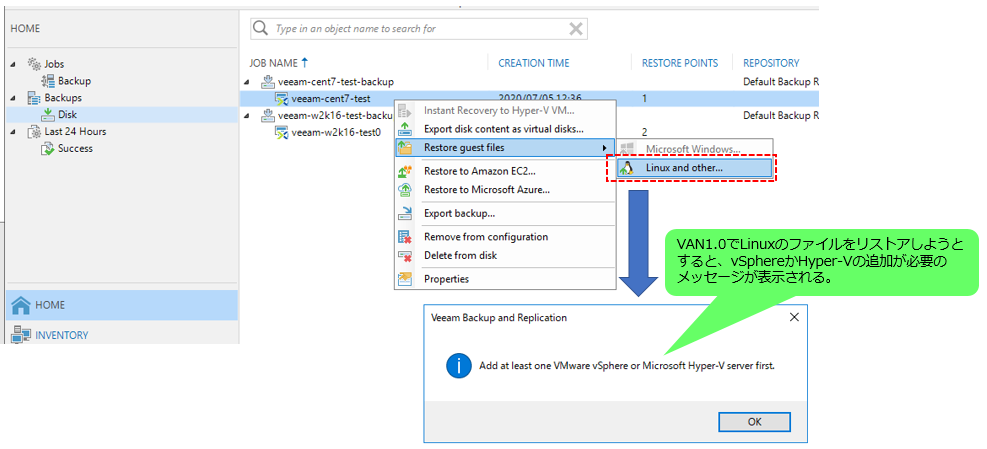
Task: Collapse the Backups tree node
Action: (x=14, y=98)
